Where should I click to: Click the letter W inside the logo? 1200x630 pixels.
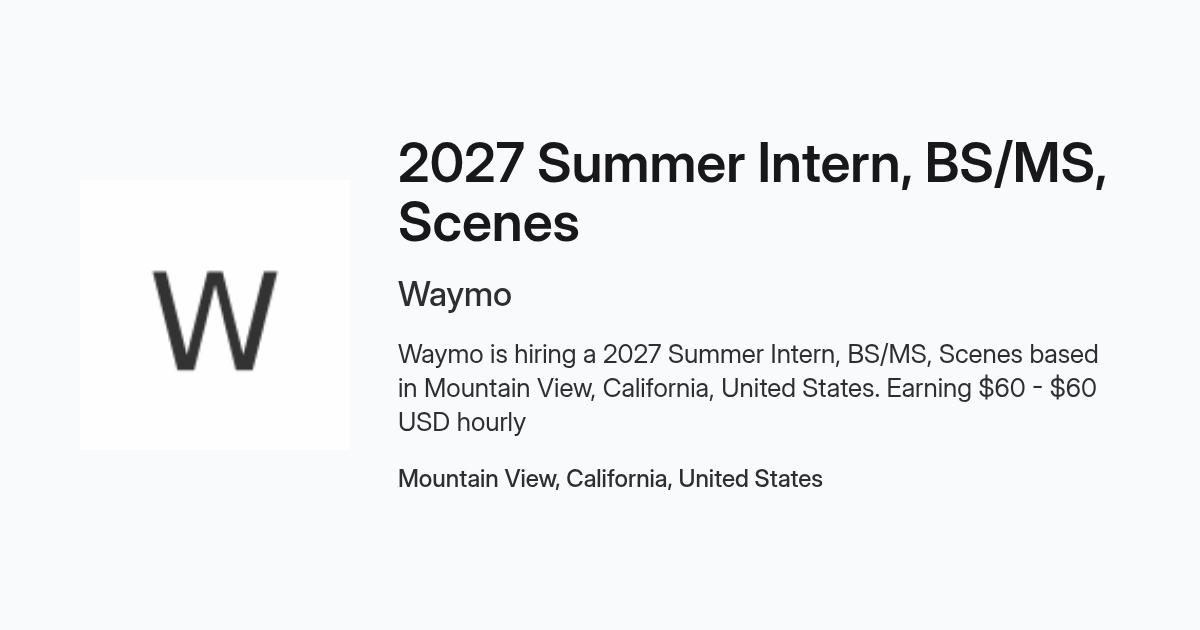click(215, 320)
